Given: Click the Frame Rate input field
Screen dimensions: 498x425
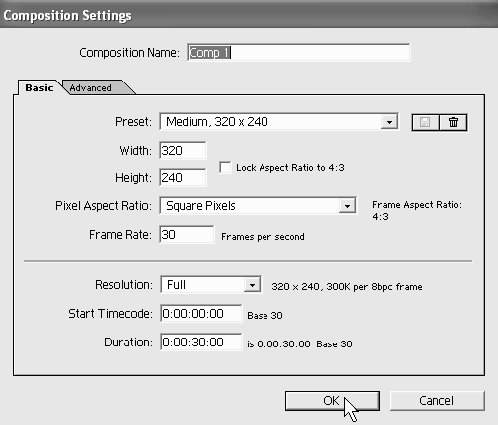Looking at the screenshot, I should tap(187, 235).
